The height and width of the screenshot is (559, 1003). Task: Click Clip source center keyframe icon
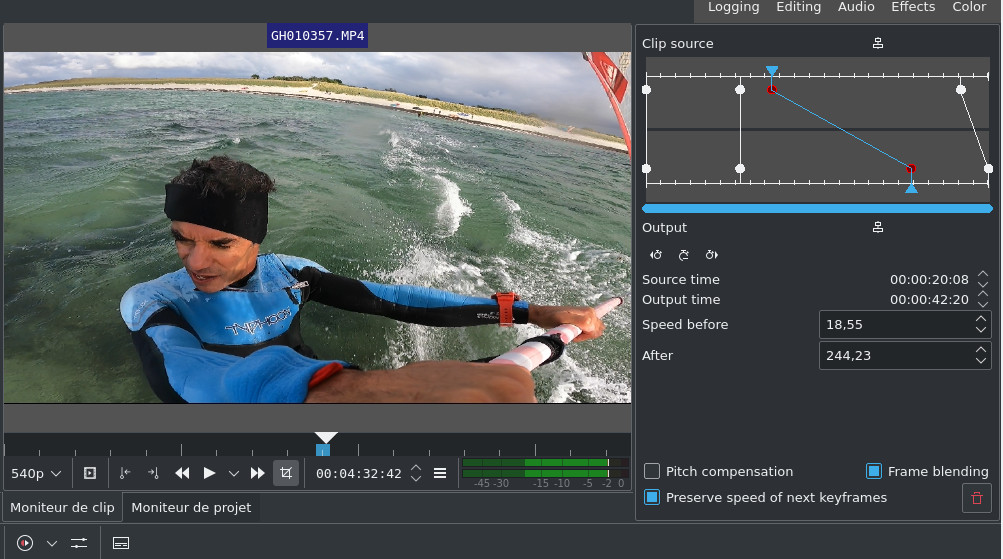(878, 43)
